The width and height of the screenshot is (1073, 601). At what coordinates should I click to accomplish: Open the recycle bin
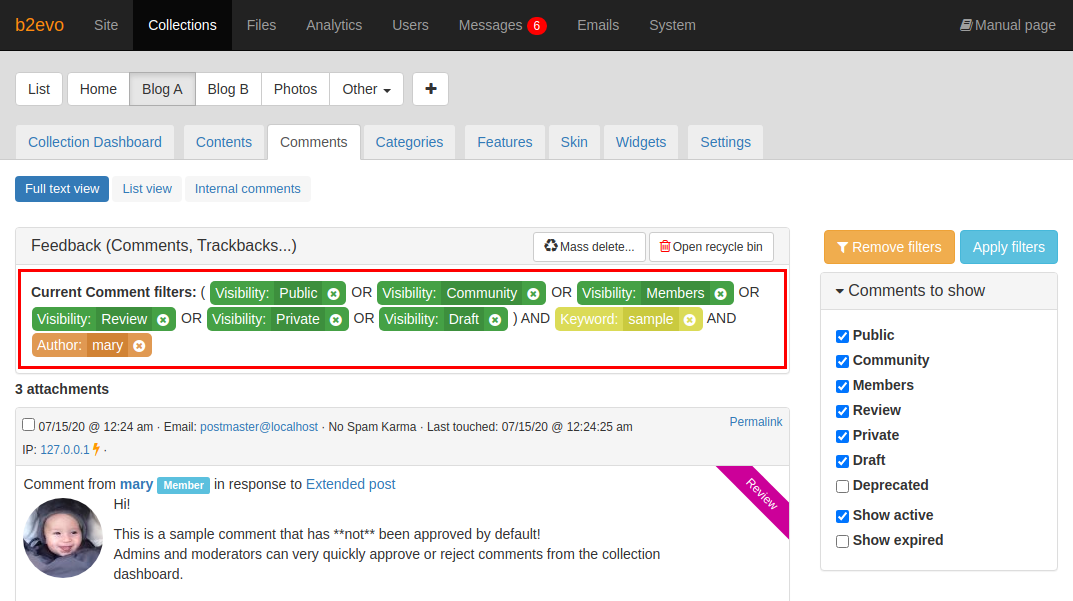pos(711,247)
